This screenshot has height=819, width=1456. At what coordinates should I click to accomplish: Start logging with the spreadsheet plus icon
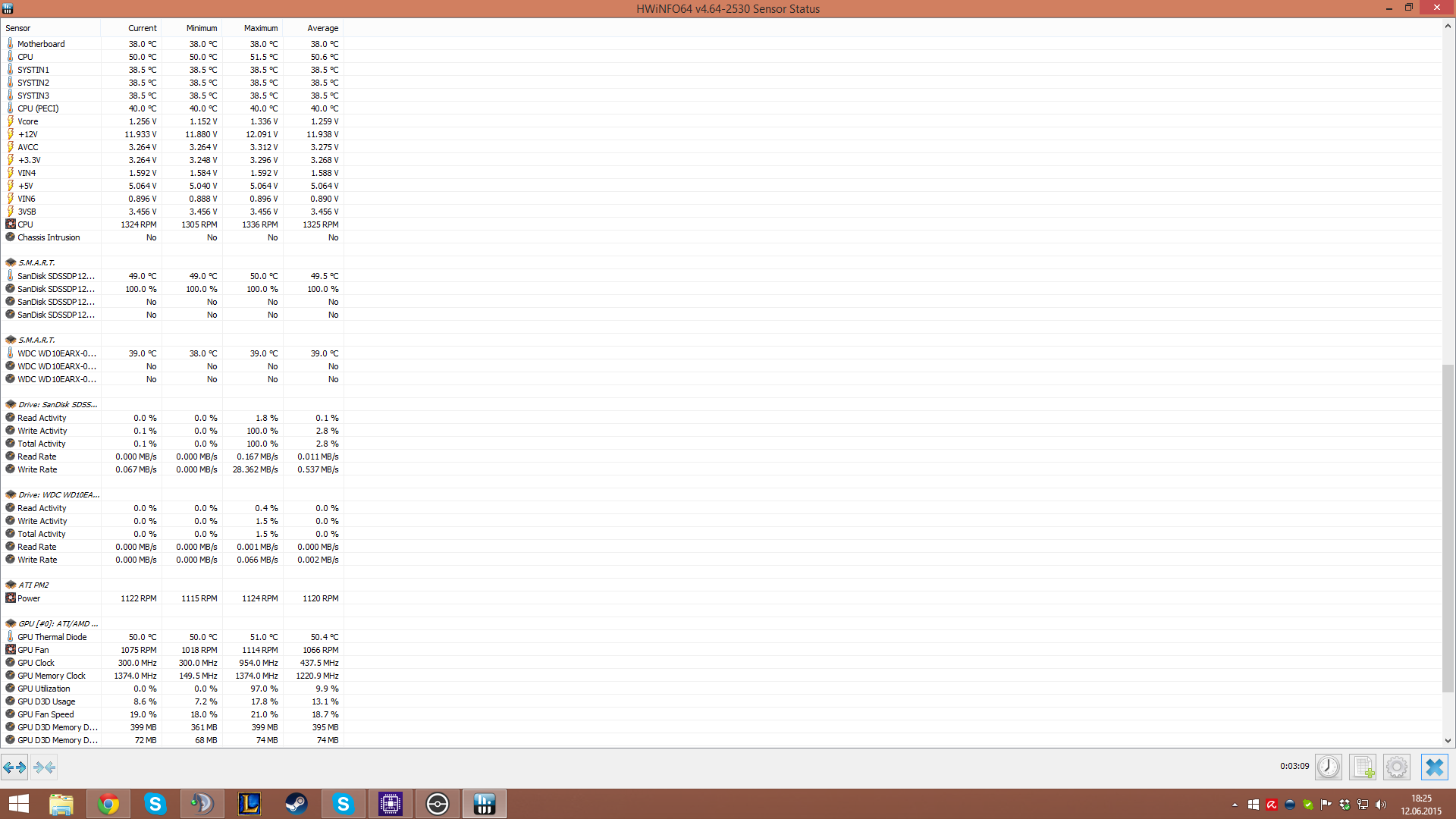[x=1363, y=767]
